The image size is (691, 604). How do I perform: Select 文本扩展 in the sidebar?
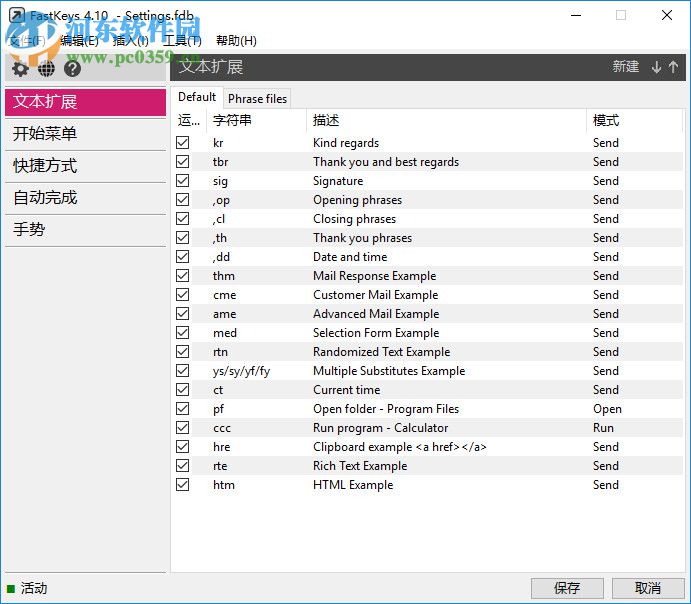[x=85, y=102]
